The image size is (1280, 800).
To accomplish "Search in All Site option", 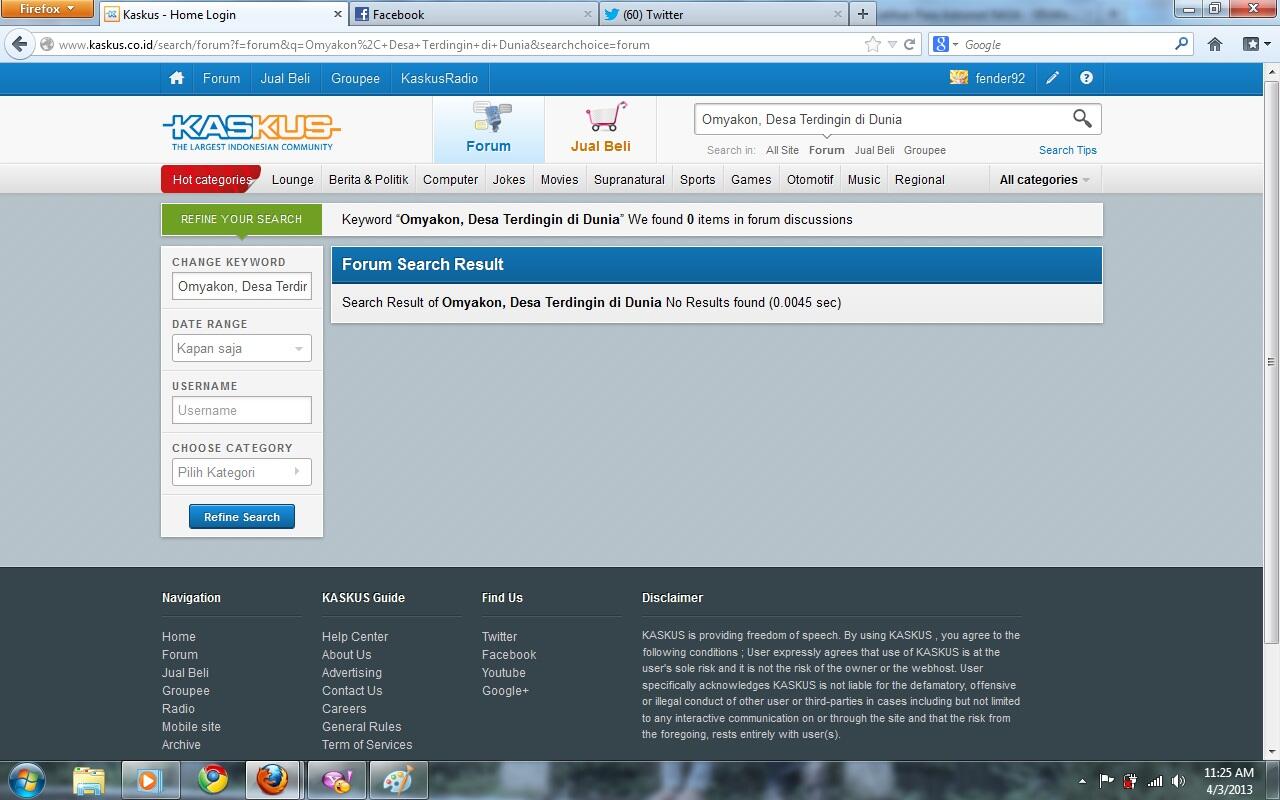I will pos(782,150).
